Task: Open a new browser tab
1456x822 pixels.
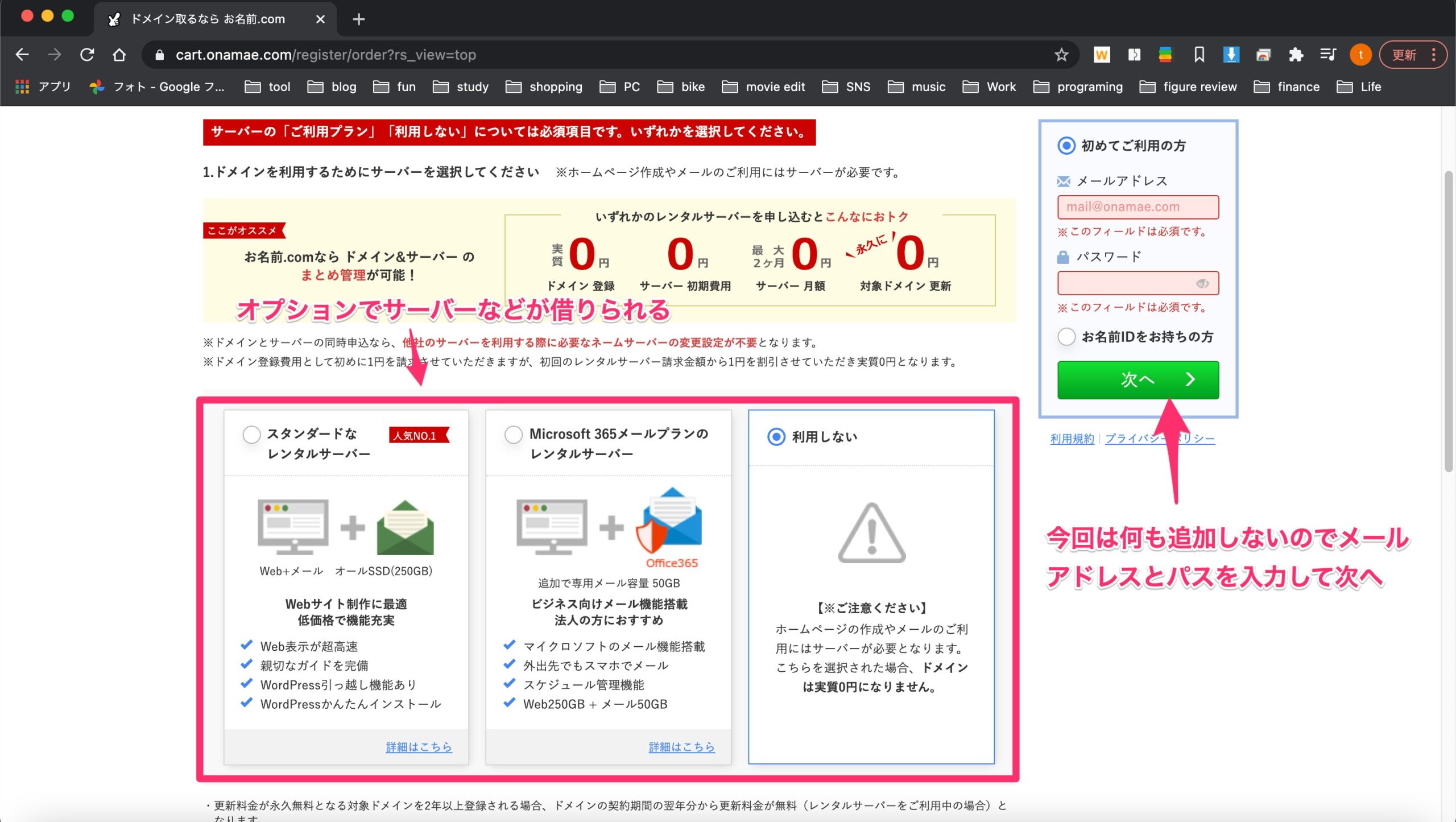Action: click(x=358, y=19)
